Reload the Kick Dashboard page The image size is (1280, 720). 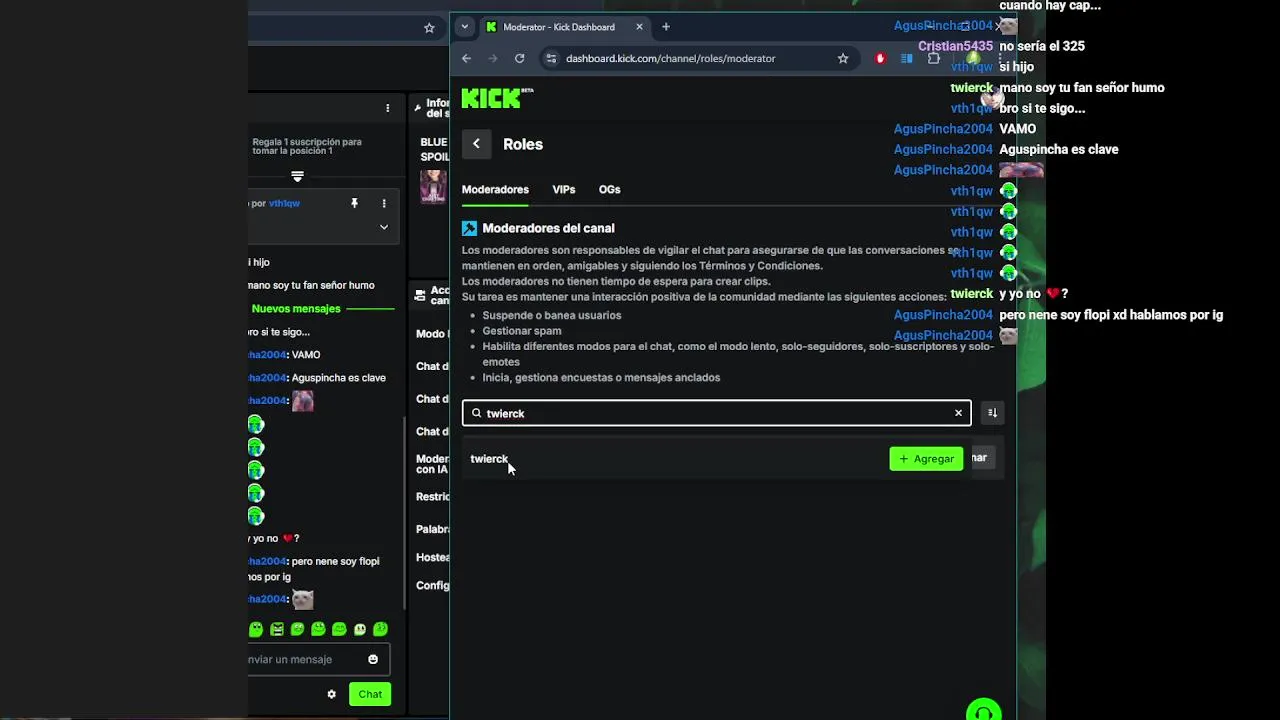pos(519,58)
